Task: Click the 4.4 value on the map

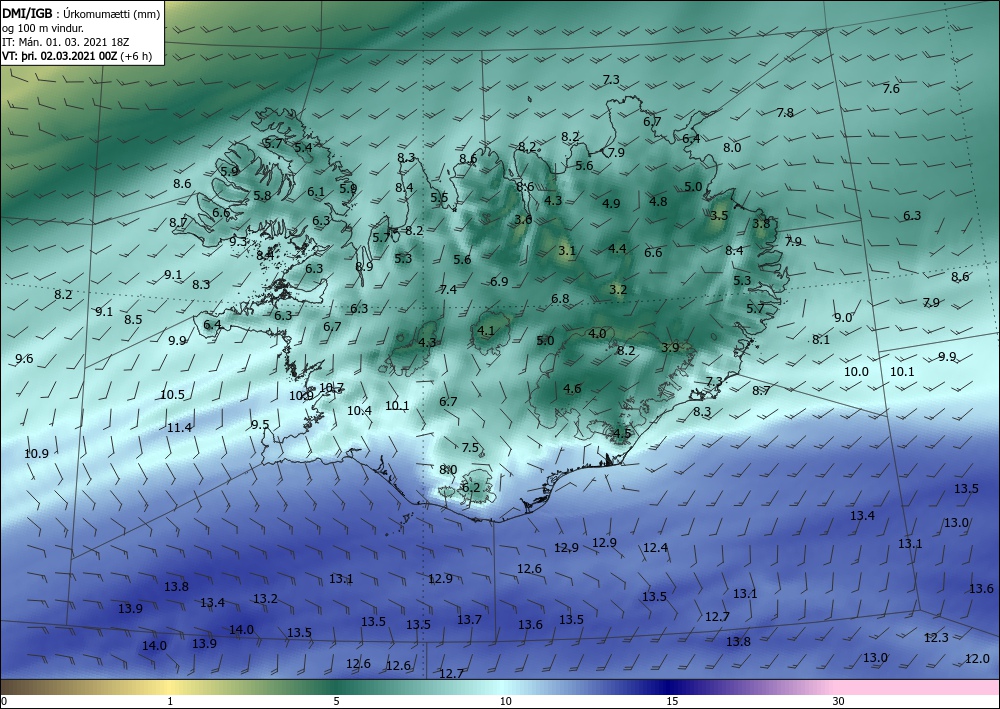Action: 617,249
